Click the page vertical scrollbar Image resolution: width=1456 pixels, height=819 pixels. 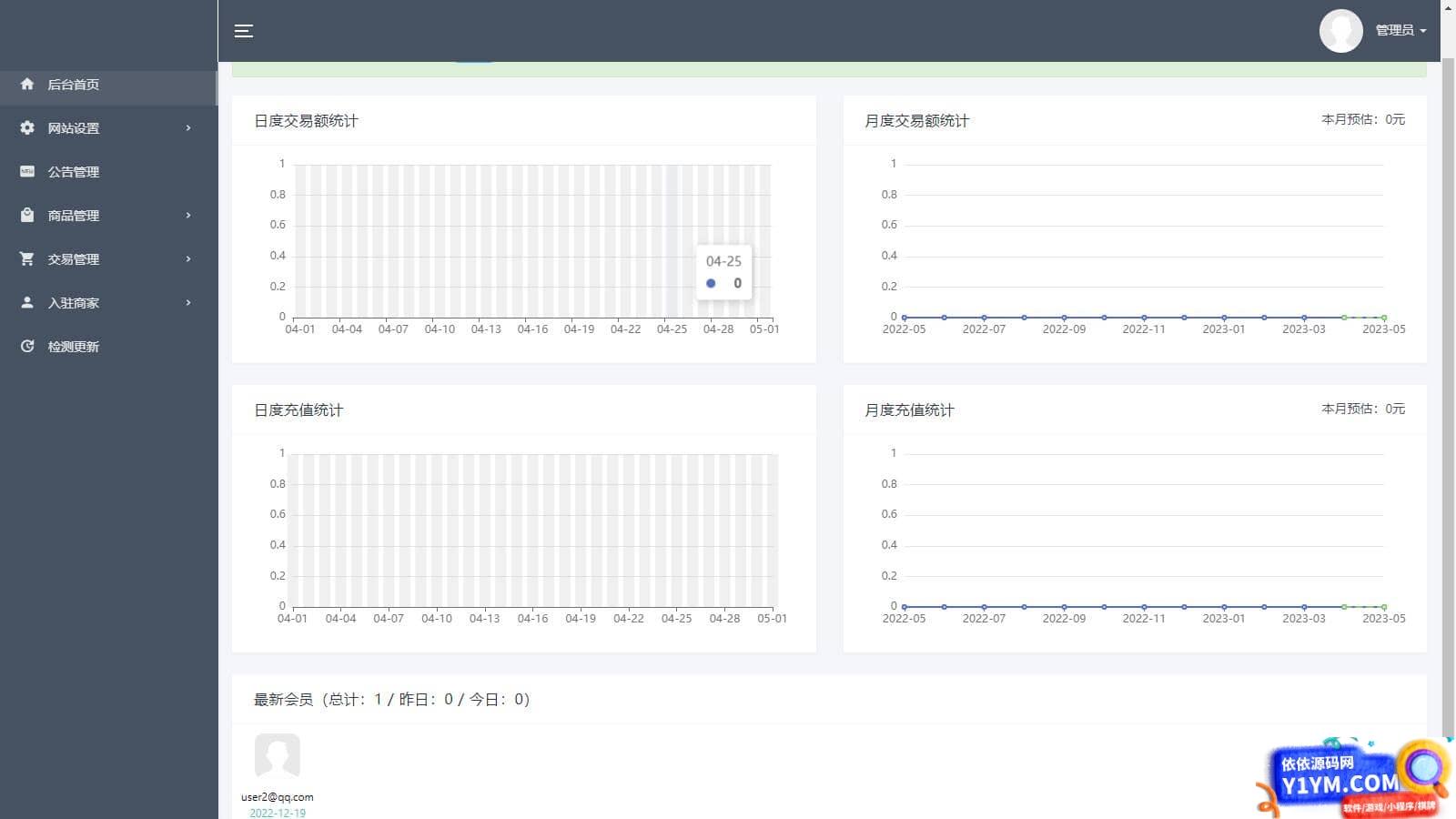coord(1448,399)
